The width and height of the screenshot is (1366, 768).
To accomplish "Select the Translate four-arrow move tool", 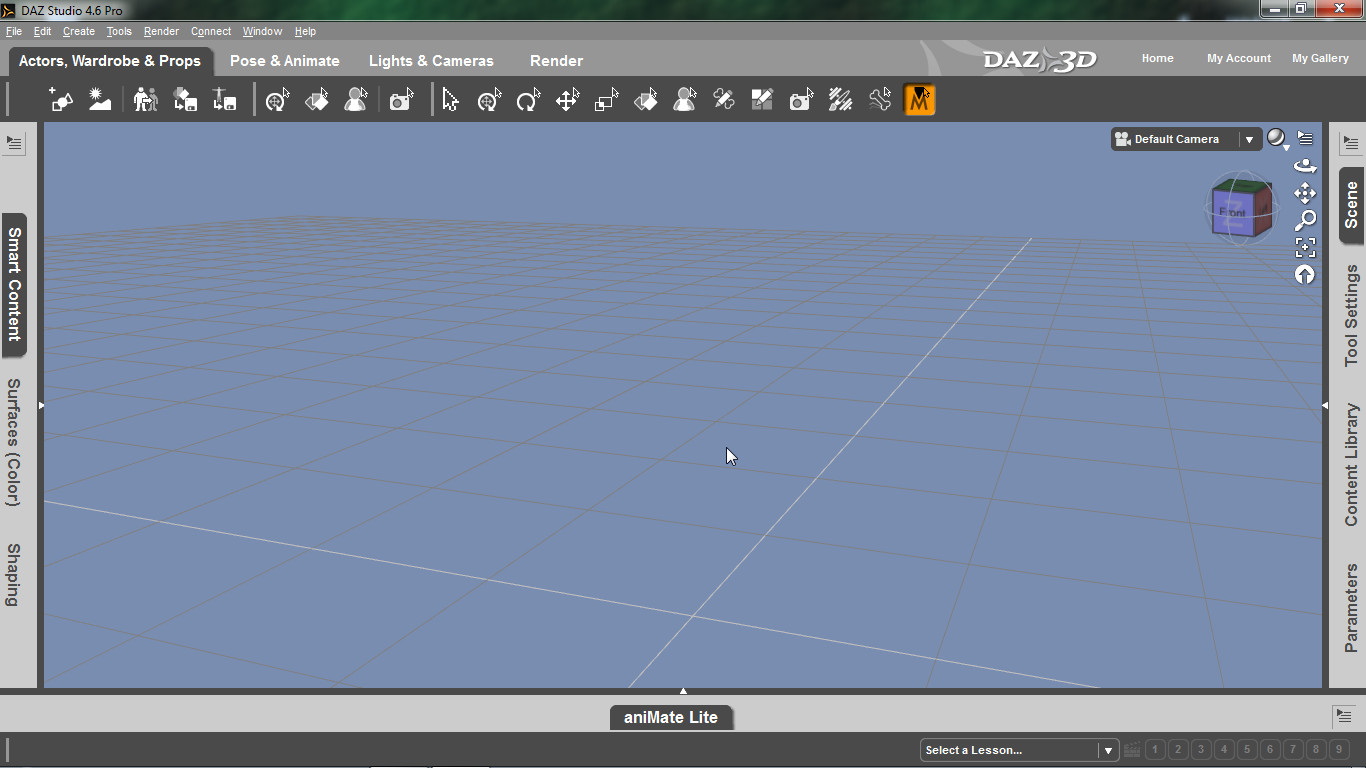I will 567,100.
